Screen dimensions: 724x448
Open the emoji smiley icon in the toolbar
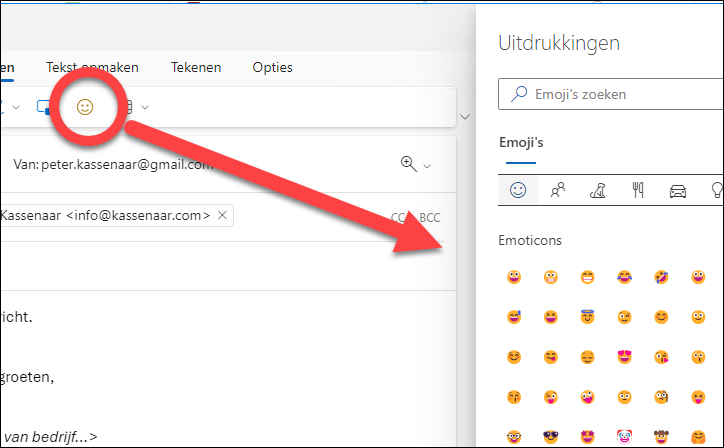pos(84,107)
